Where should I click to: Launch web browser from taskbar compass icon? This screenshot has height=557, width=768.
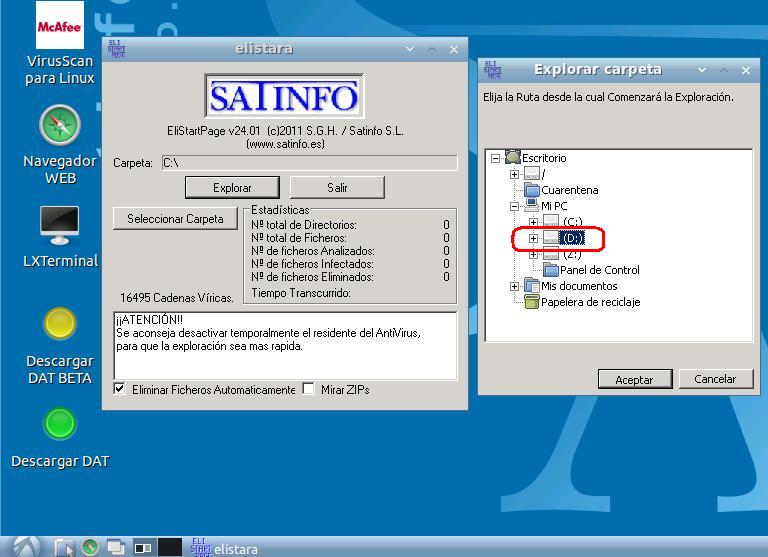point(90,547)
